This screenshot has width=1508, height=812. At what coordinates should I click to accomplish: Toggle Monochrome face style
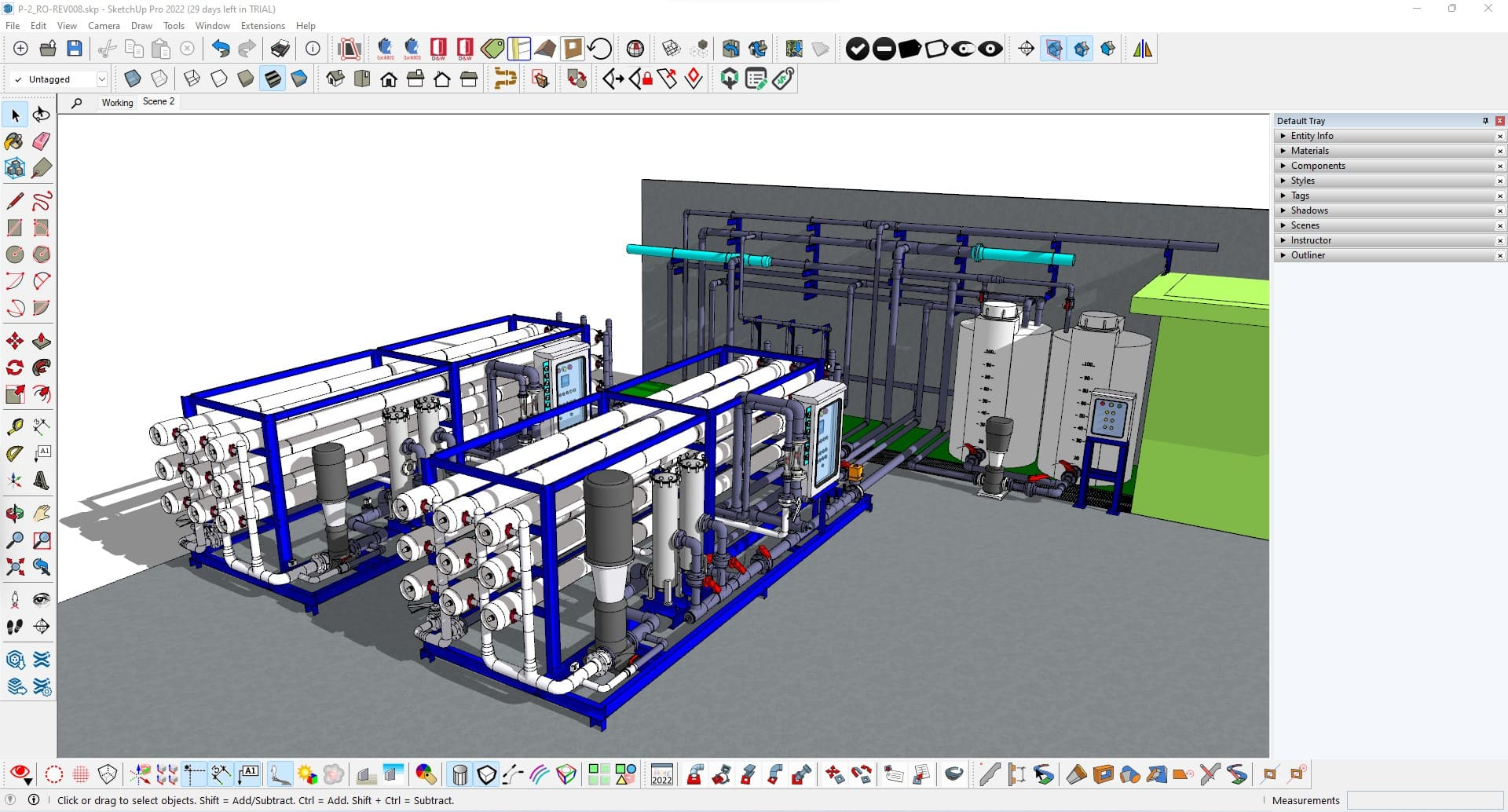pyautogui.click(x=299, y=79)
